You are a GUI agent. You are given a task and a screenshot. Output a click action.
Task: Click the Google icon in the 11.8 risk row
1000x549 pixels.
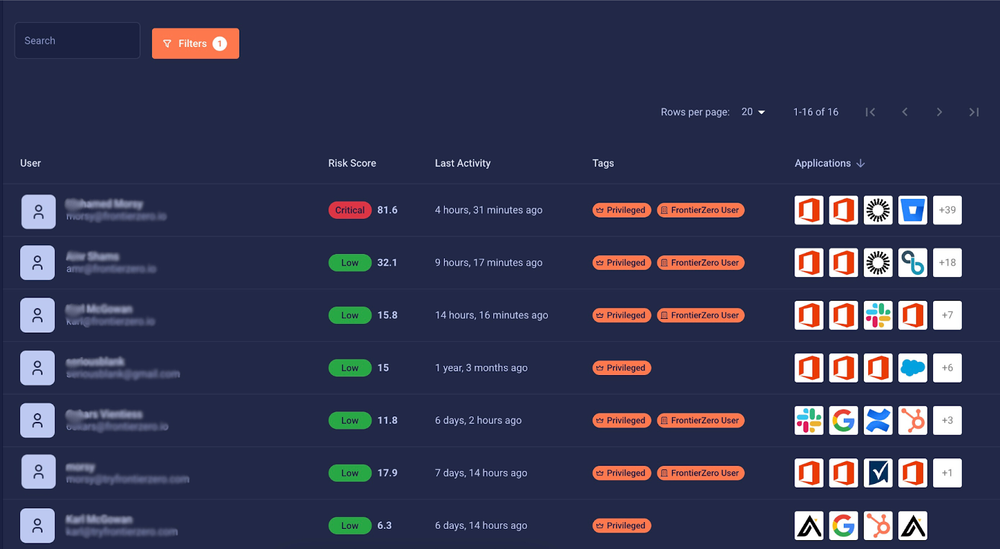coord(843,420)
